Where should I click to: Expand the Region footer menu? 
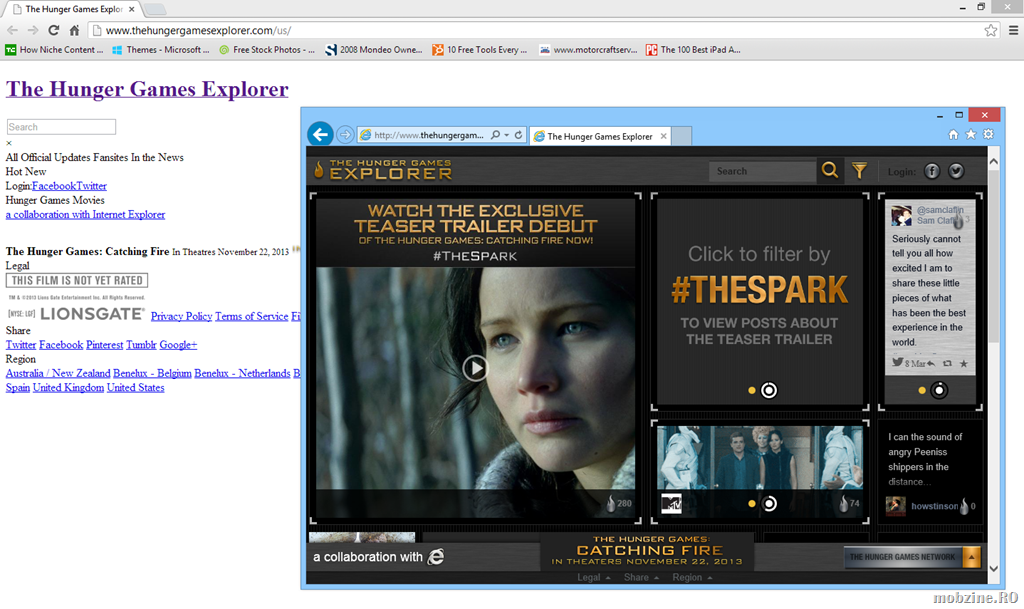(x=692, y=577)
